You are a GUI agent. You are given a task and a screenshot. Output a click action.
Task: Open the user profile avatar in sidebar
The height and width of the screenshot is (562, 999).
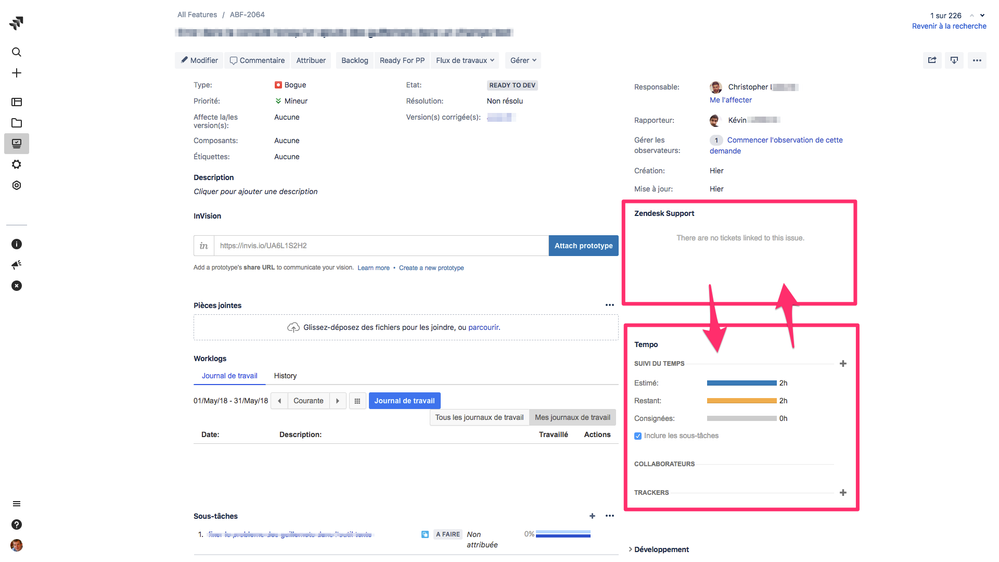coord(17,545)
